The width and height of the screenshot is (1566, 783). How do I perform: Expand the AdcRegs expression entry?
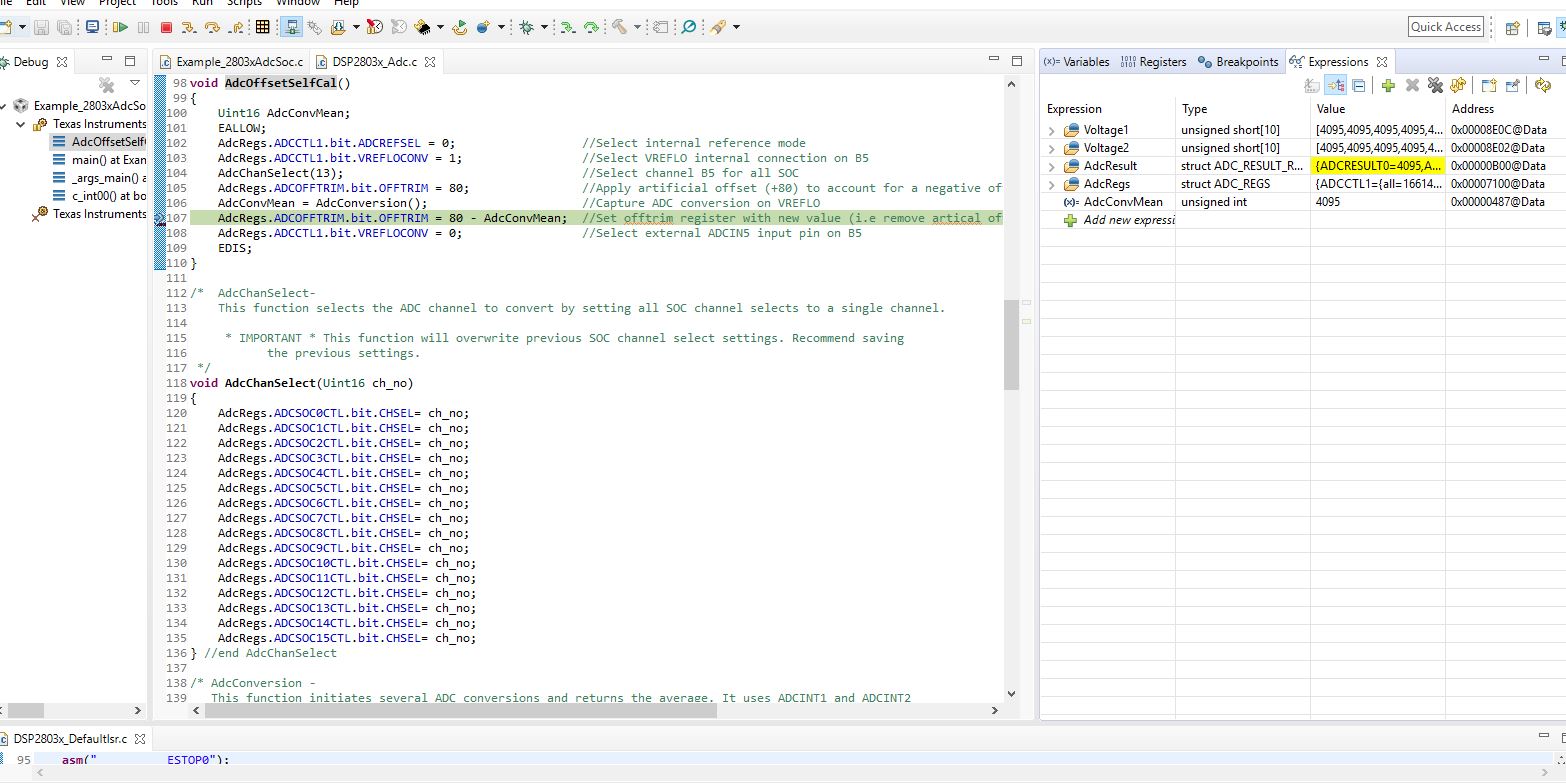pyautogui.click(x=1050, y=183)
